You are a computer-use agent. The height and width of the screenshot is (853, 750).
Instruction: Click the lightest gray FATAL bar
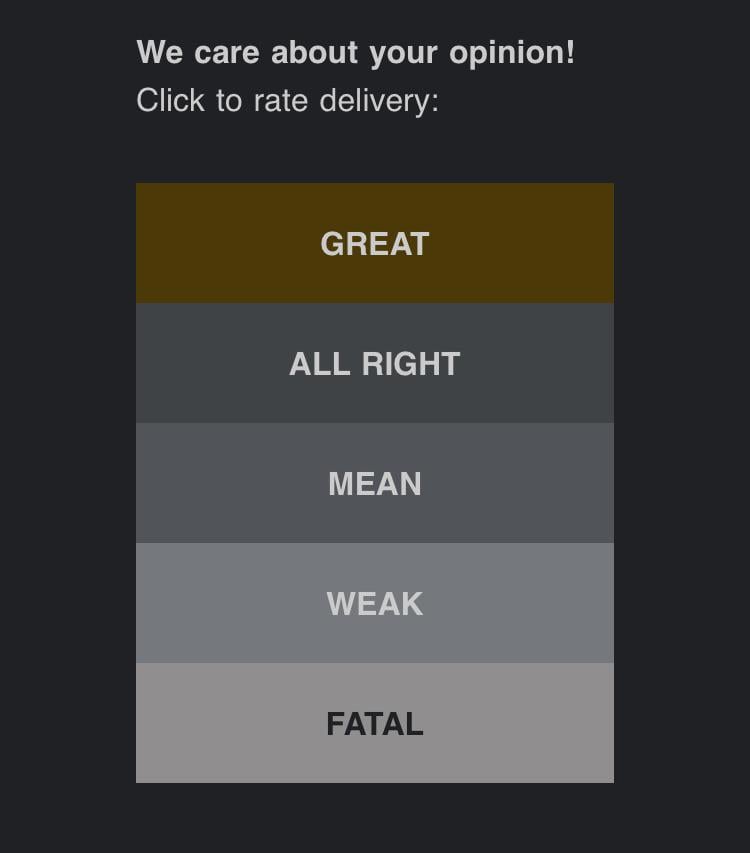click(375, 723)
